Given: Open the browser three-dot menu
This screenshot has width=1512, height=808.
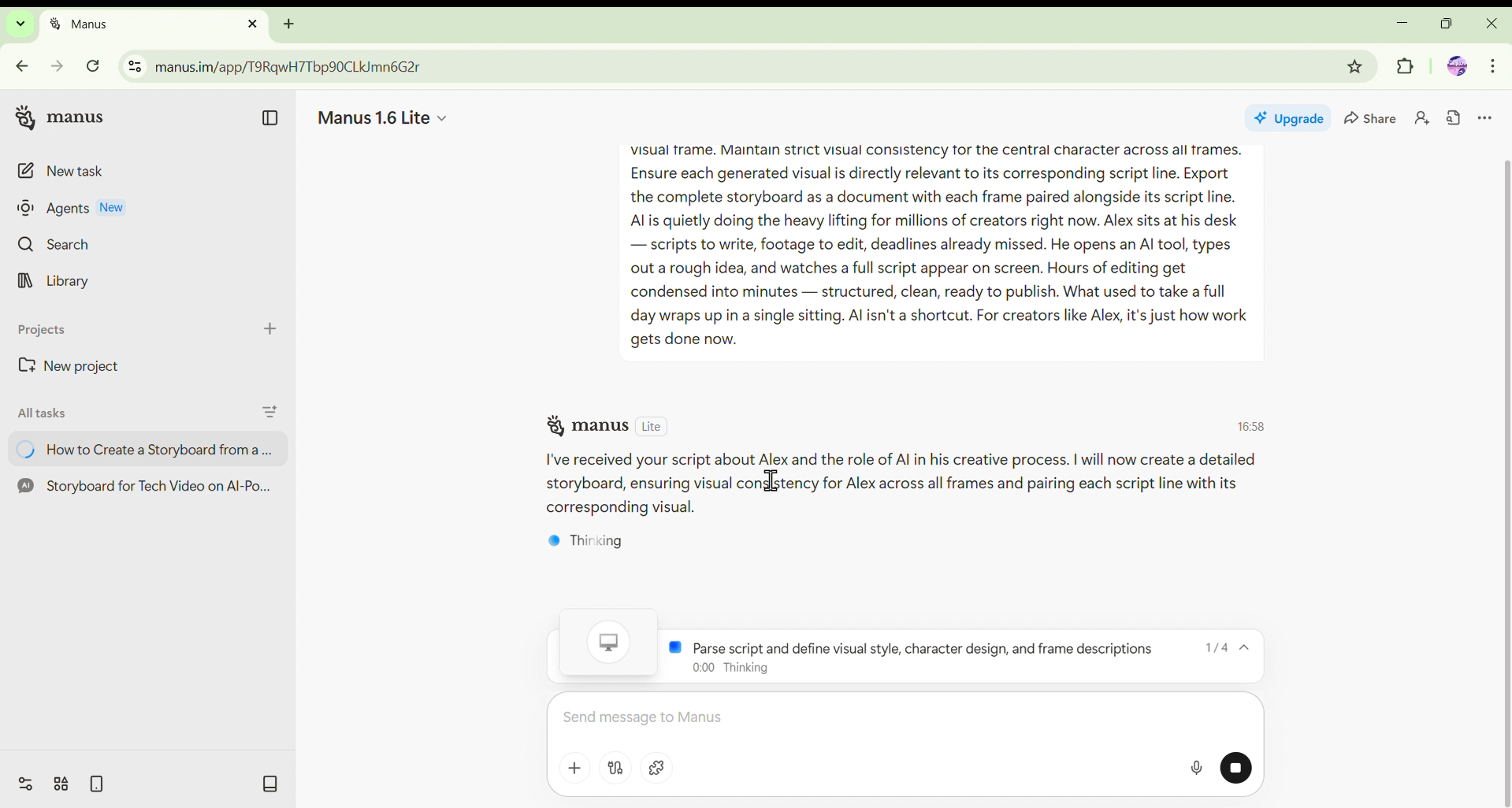Looking at the screenshot, I should (1493, 67).
